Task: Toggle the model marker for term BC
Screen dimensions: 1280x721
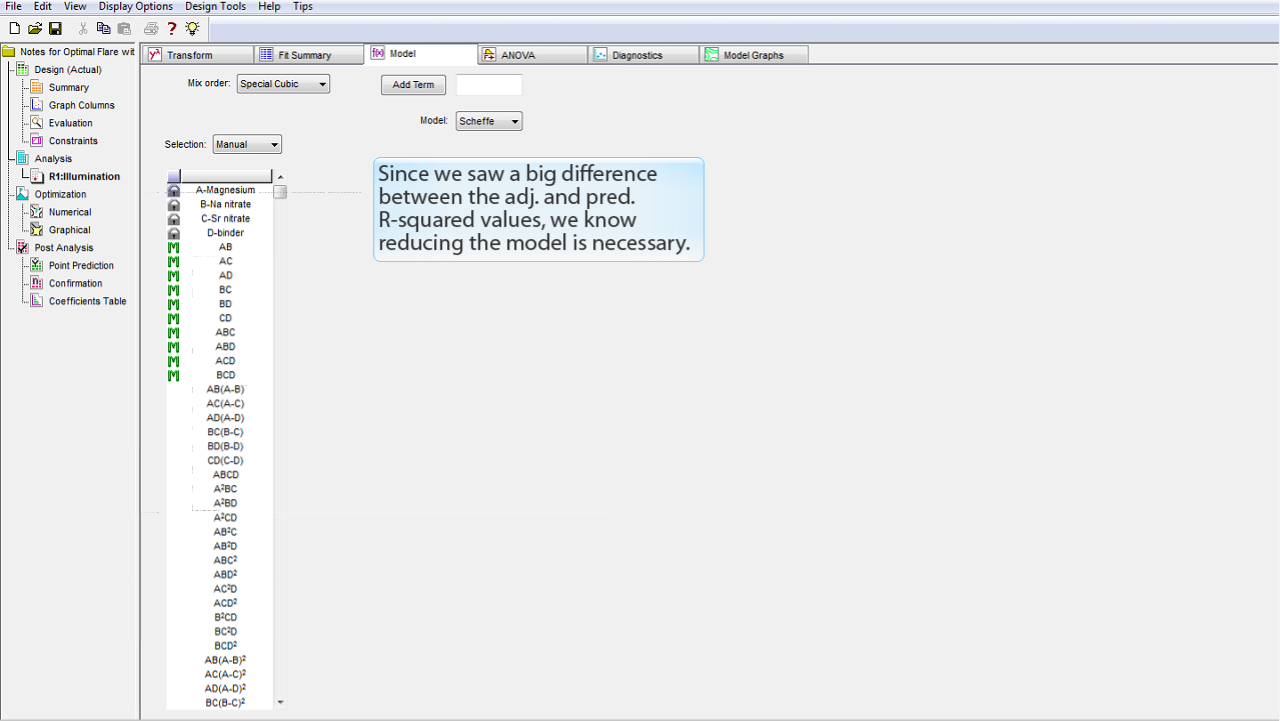Action: 173,290
